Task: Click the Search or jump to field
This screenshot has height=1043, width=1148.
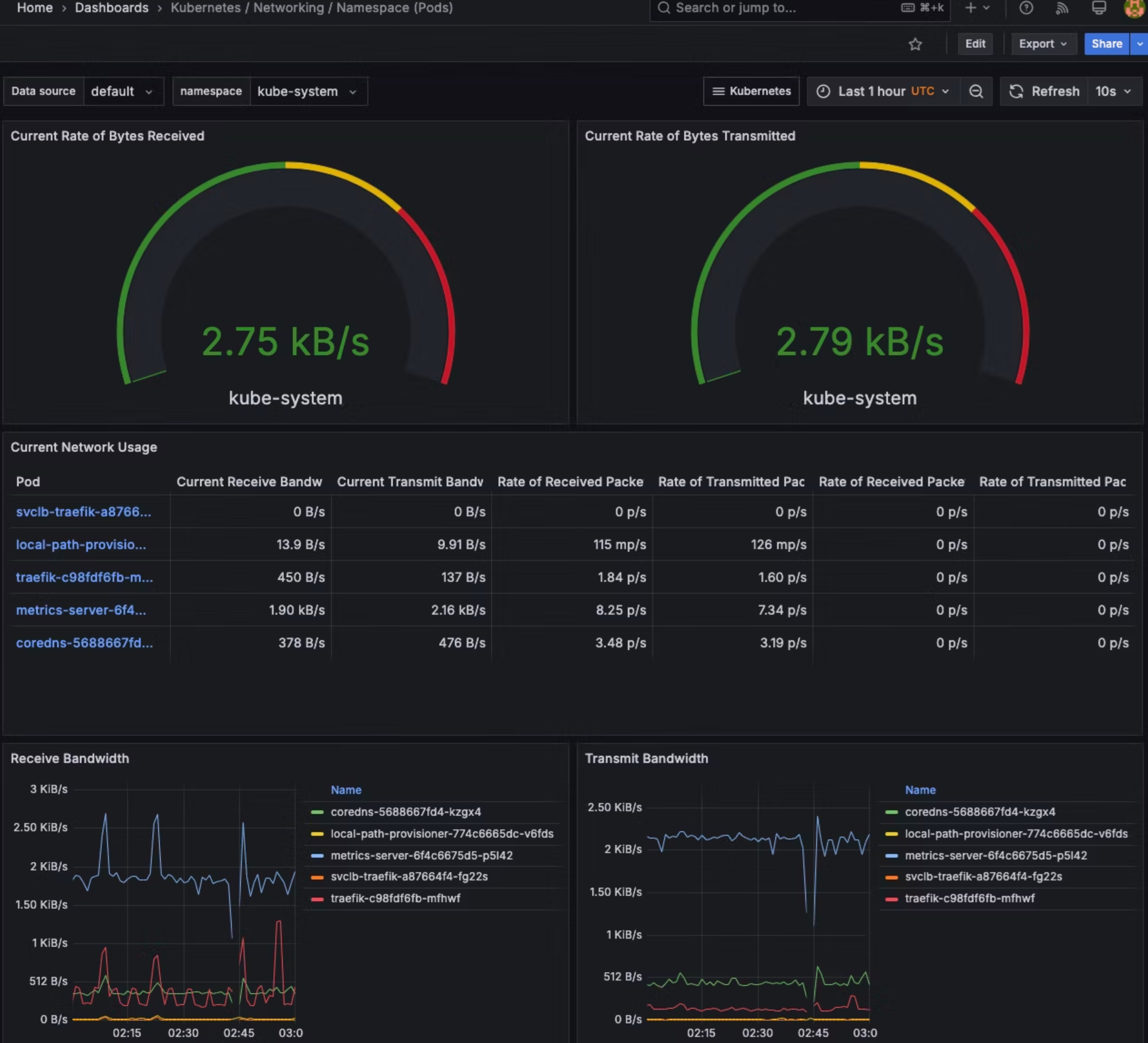Action: pos(800,8)
